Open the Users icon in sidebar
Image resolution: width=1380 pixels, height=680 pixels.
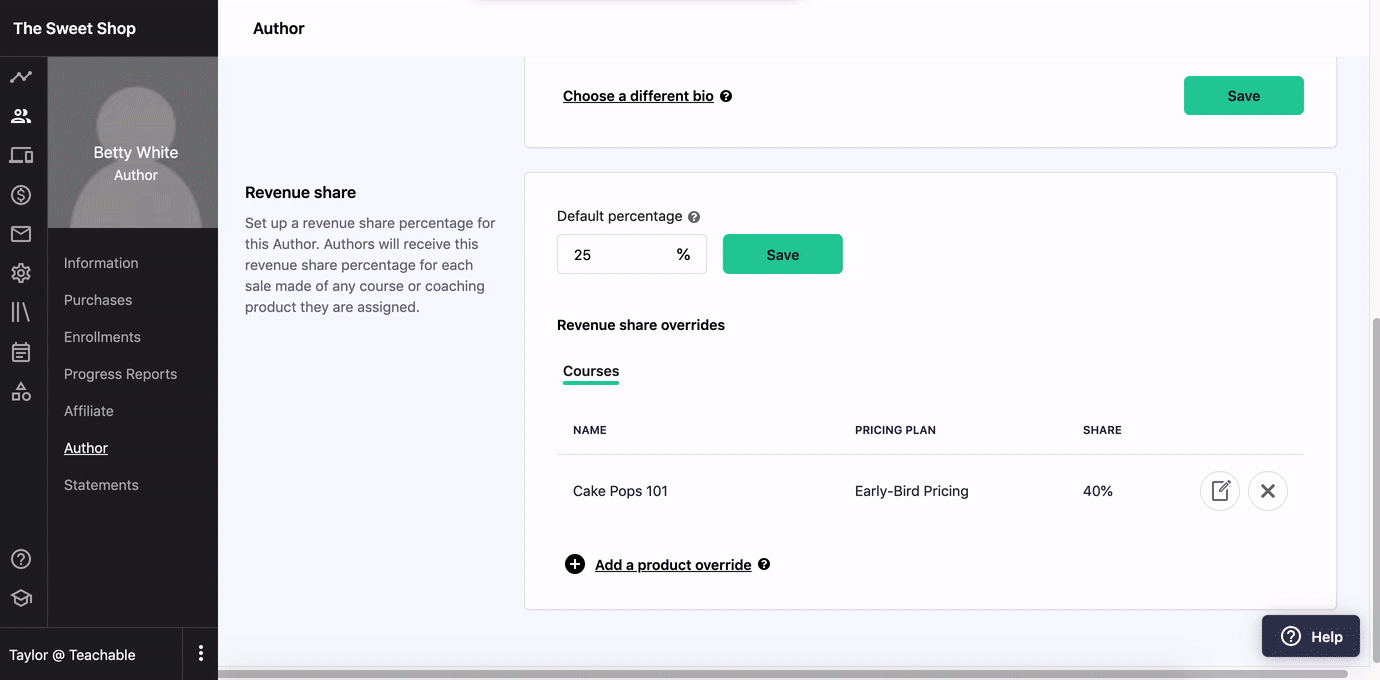pos(21,116)
